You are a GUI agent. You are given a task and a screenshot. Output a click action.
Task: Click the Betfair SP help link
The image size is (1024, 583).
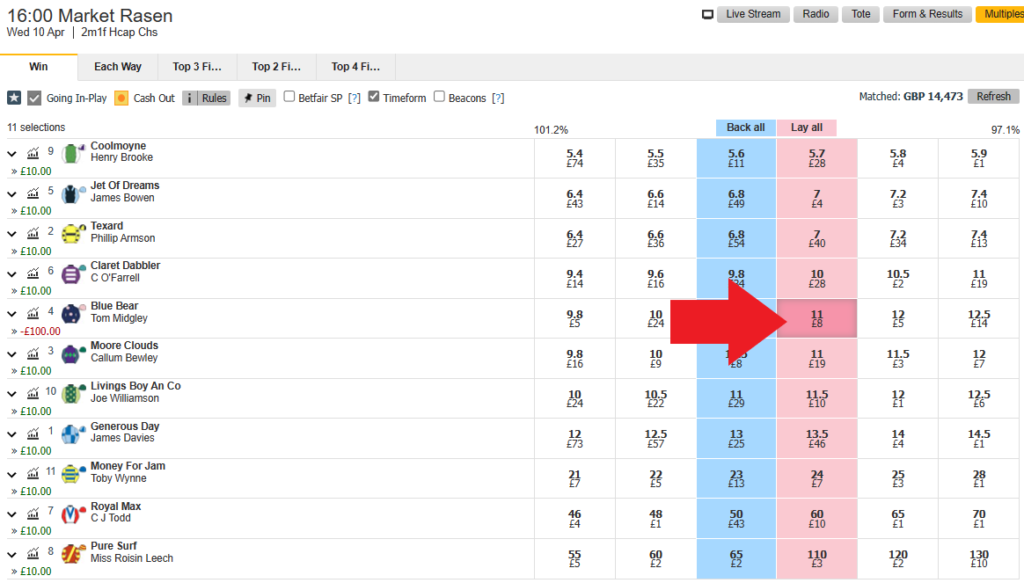[354, 98]
